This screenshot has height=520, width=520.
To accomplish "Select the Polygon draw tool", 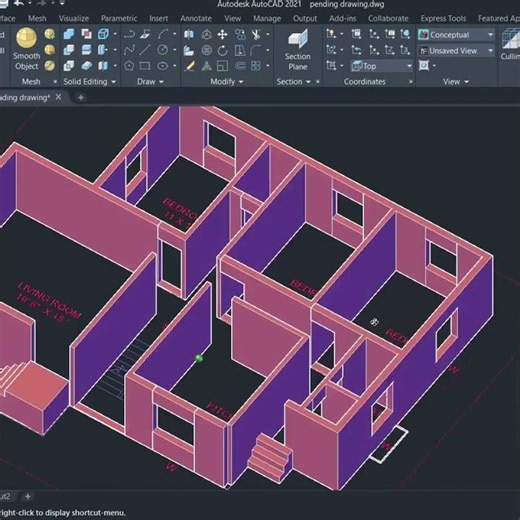I will 129,66.
